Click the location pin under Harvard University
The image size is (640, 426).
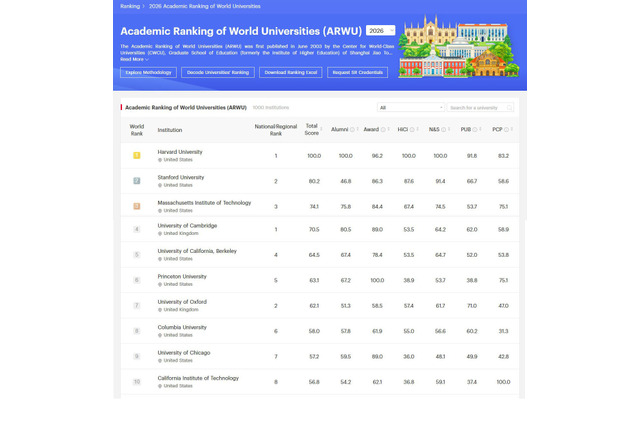[x=160, y=160]
